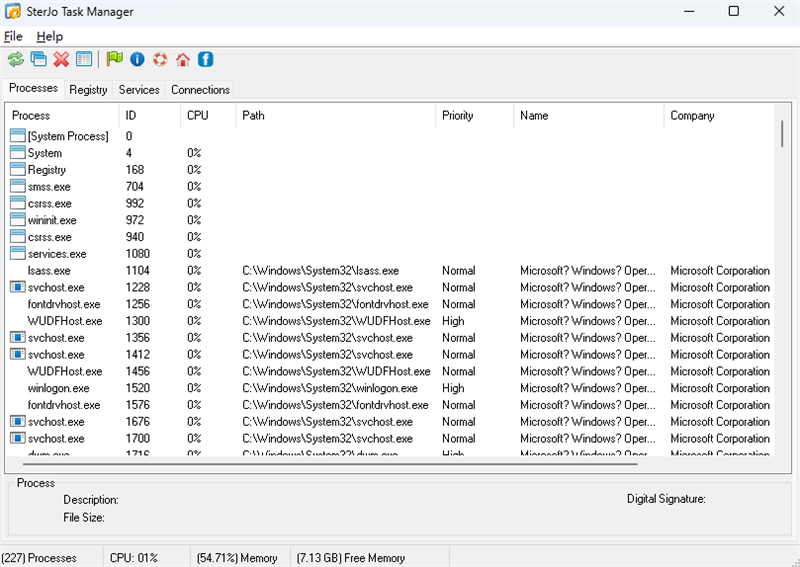The width and height of the screenshot is (800, 567).
Task: Switch to the Connections tab
Action: point(200,90)
